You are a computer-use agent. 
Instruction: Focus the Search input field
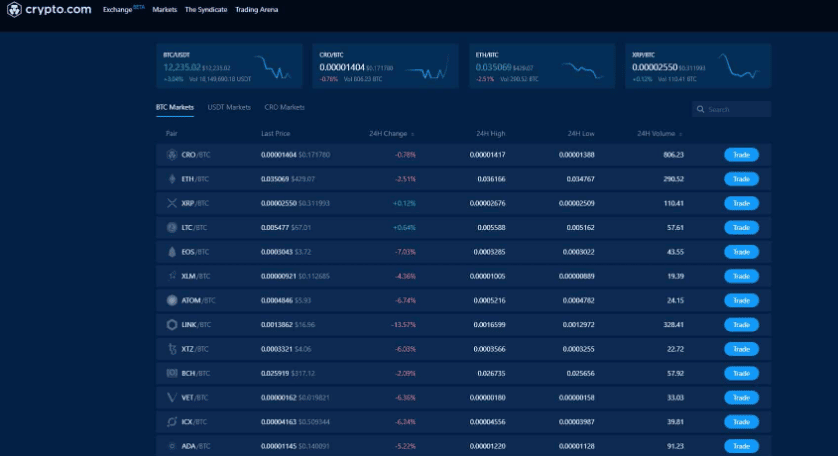737,110
